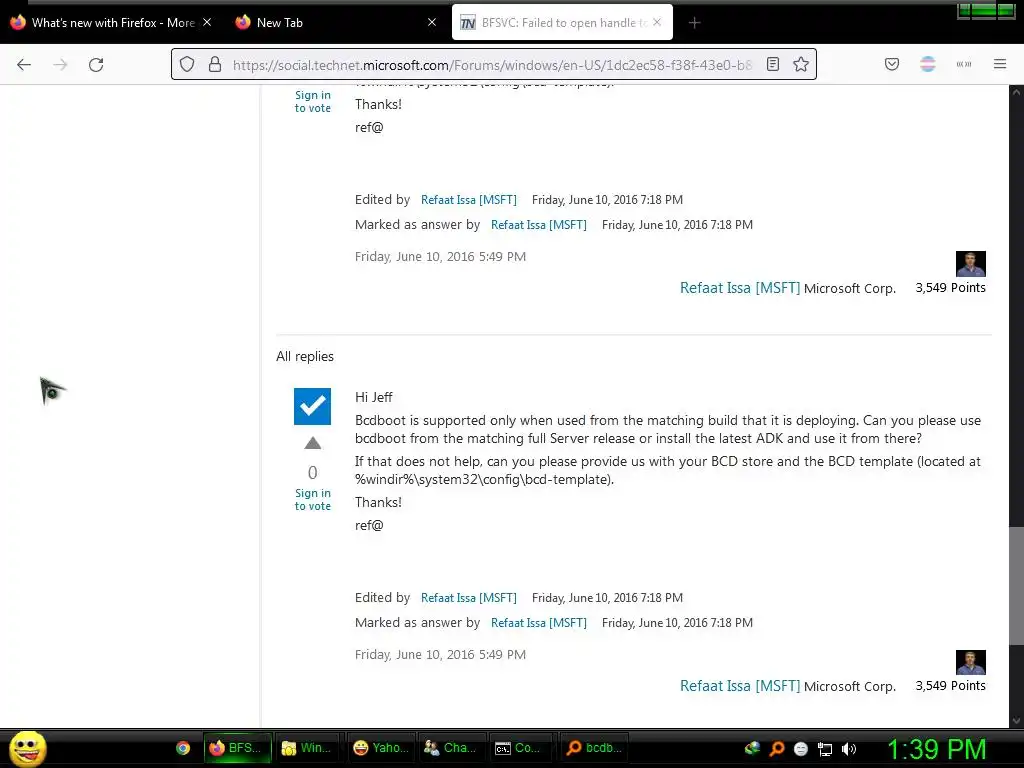
Task: Open Refaat Issa link beside lower Edited by
Action: tap(469, 598)
